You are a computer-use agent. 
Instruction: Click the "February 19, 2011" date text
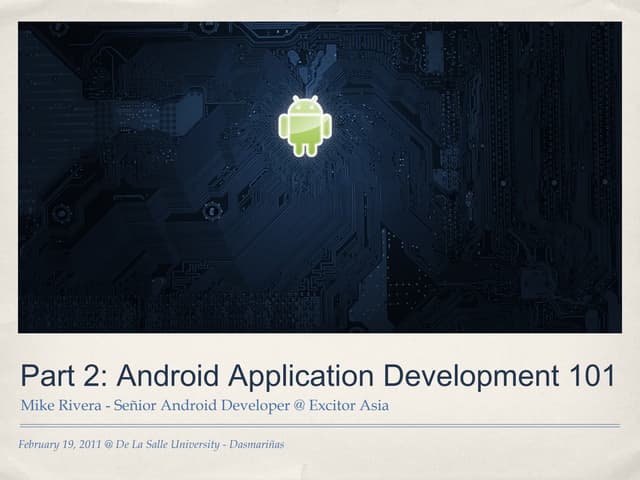click(x=62, y=443)
